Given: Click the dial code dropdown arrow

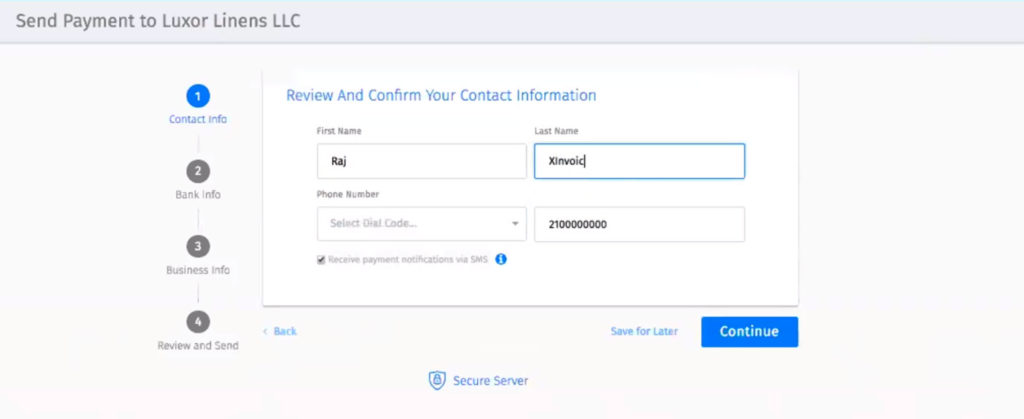Looking at the screenshot, I should tap(515, 224).
